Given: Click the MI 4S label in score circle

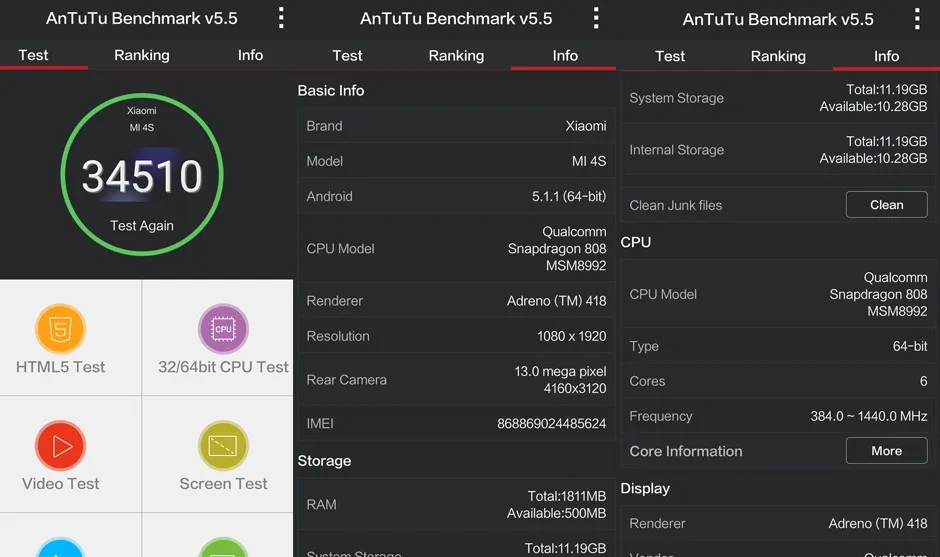Looking at the screenshot, I should point(141,127).
